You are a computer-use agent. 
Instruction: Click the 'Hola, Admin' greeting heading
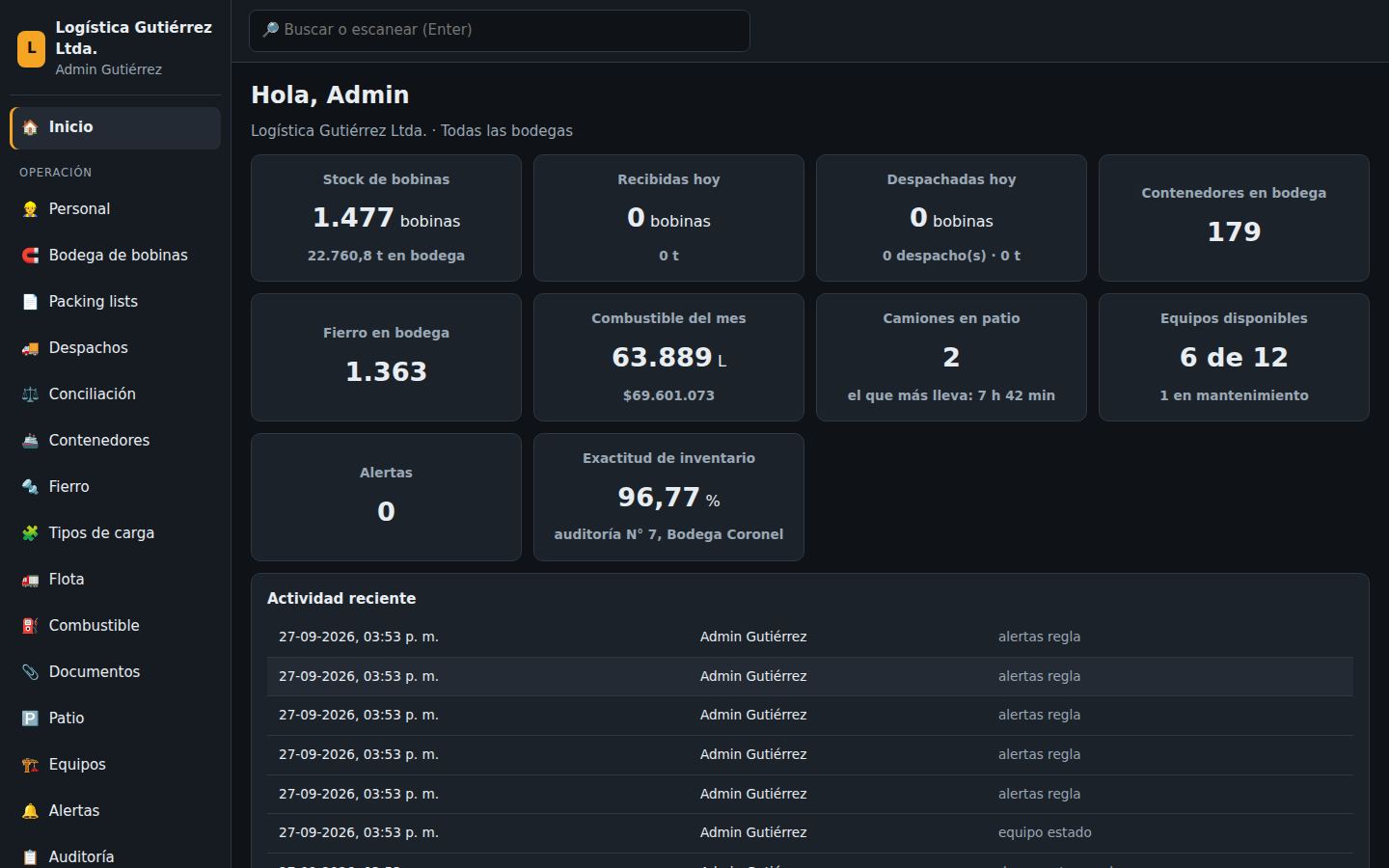[330, 95]
